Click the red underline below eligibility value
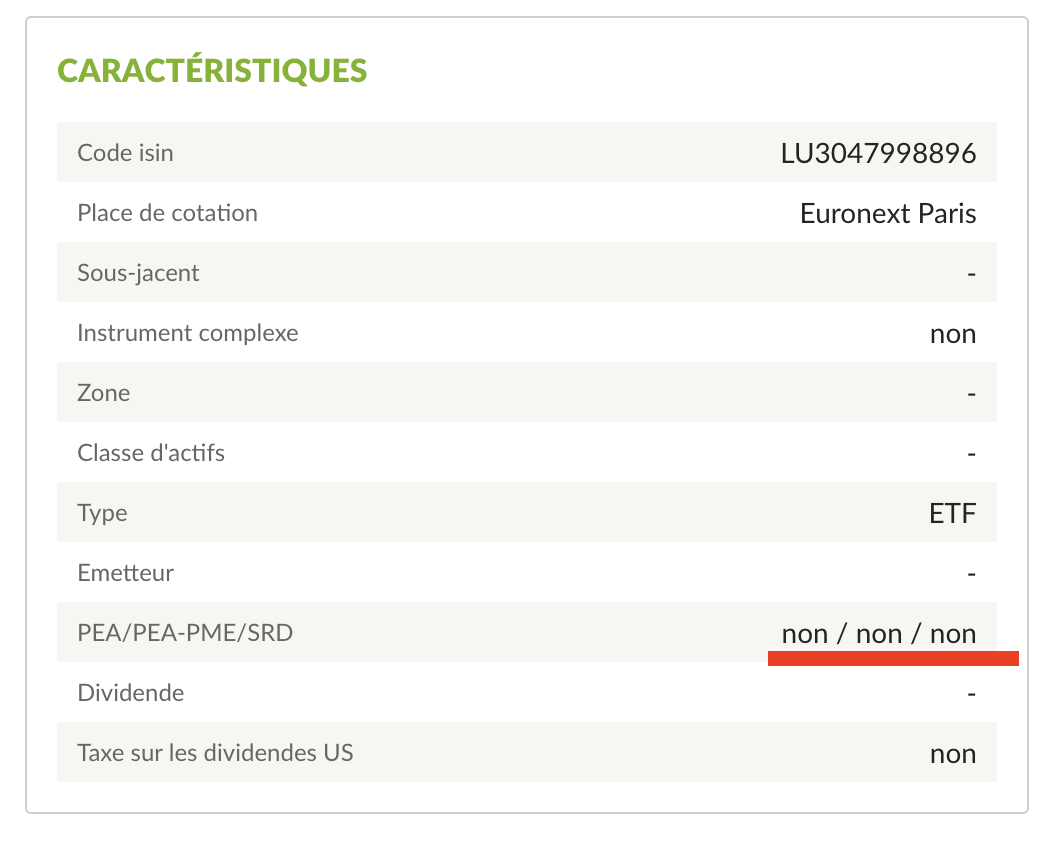This screenshot has width=1050, height=842. click(892, 658)
